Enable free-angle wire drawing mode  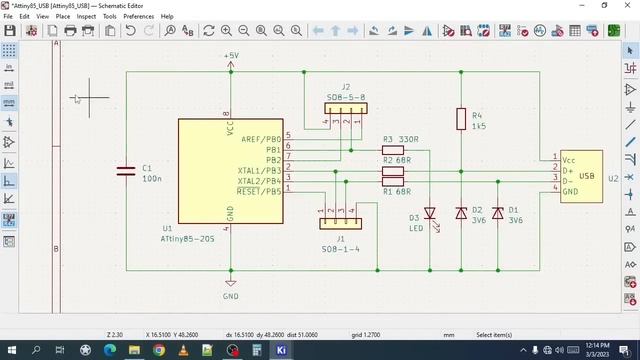click(9, 163)
